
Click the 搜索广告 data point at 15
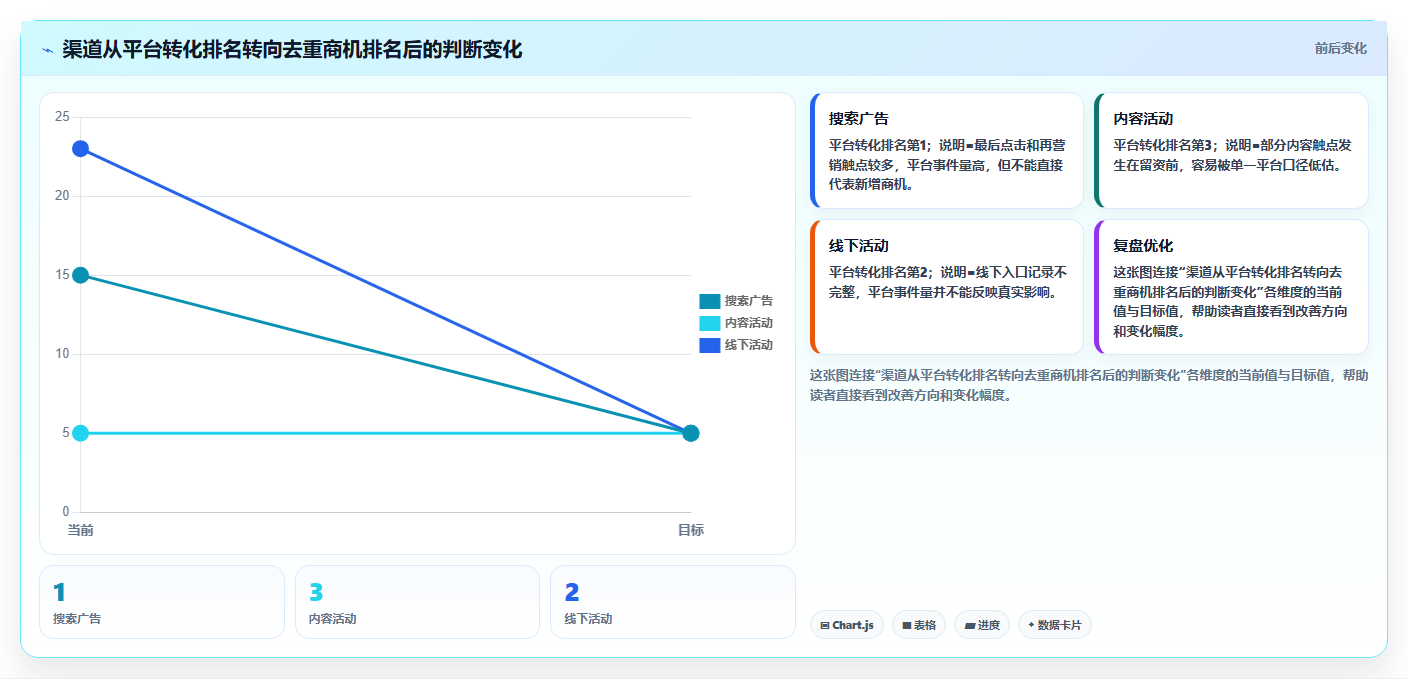[80, 275]
